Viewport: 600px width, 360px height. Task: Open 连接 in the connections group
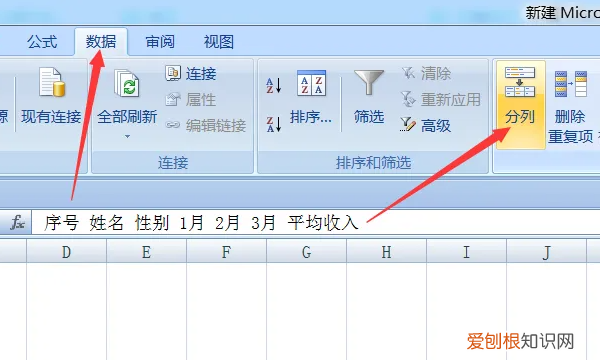click(191, 73)
